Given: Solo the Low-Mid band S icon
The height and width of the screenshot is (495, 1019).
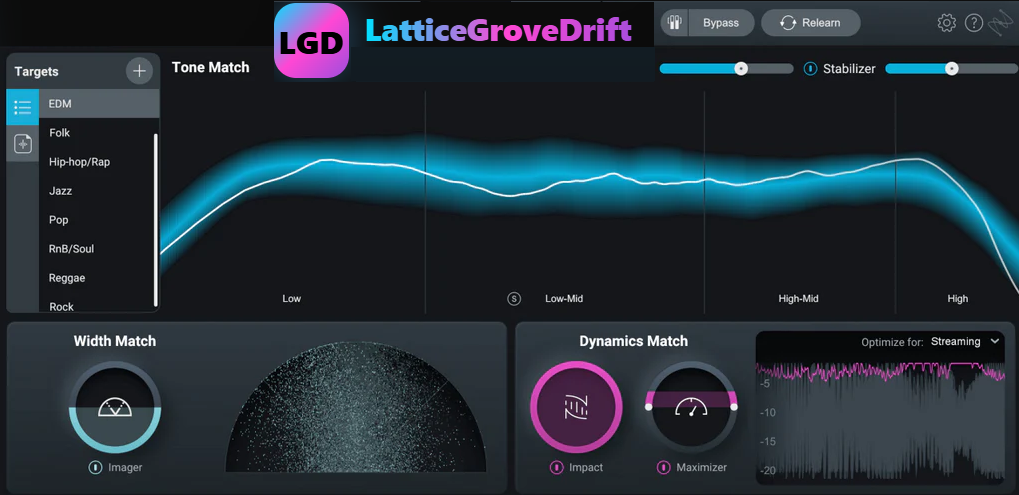Looking at the screenshot, I should [514, 299].
